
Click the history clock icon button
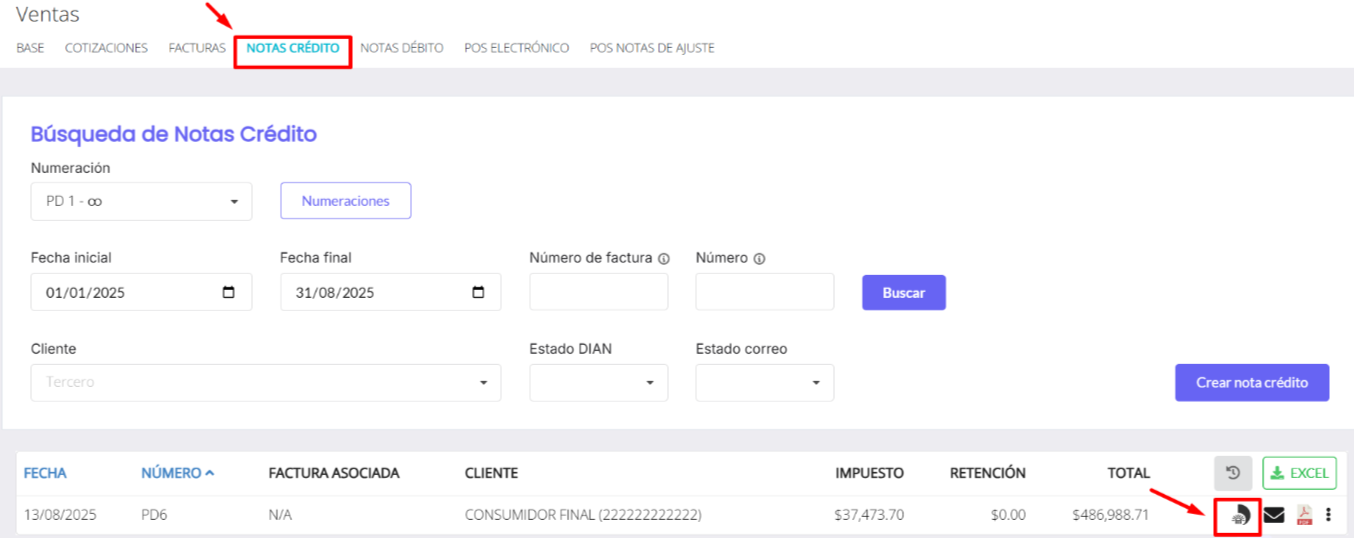pyautogui.click(x=1233, y=473)
